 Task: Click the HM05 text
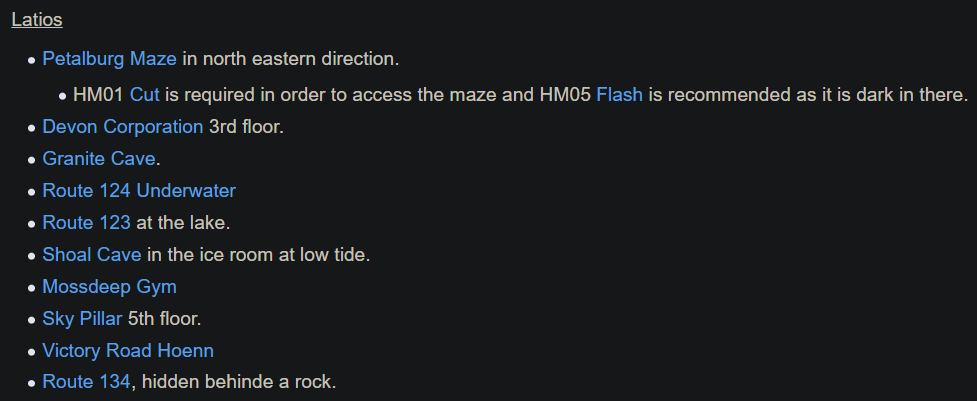tap(565, 95)
